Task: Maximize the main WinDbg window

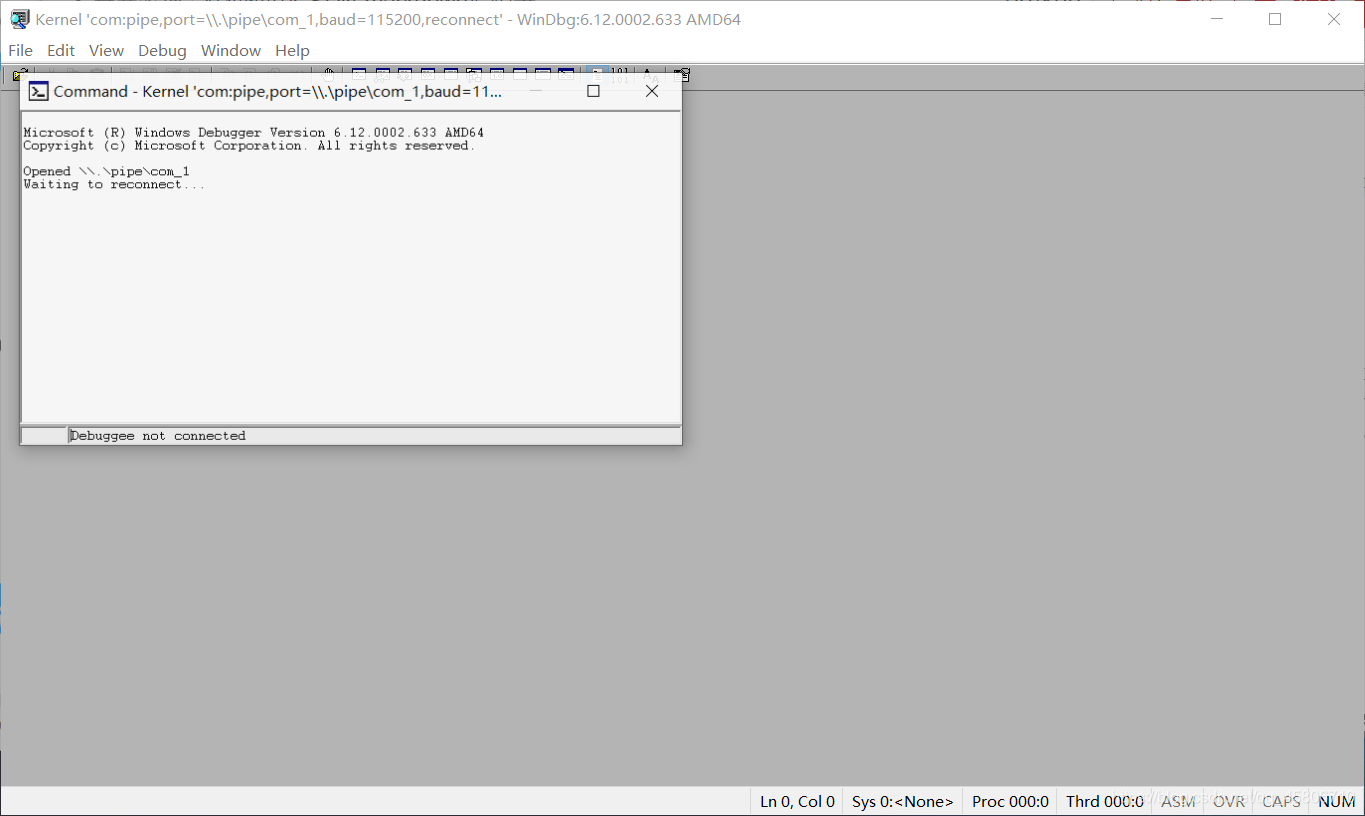Action: pyautogui.click(x=1275, y=19)
